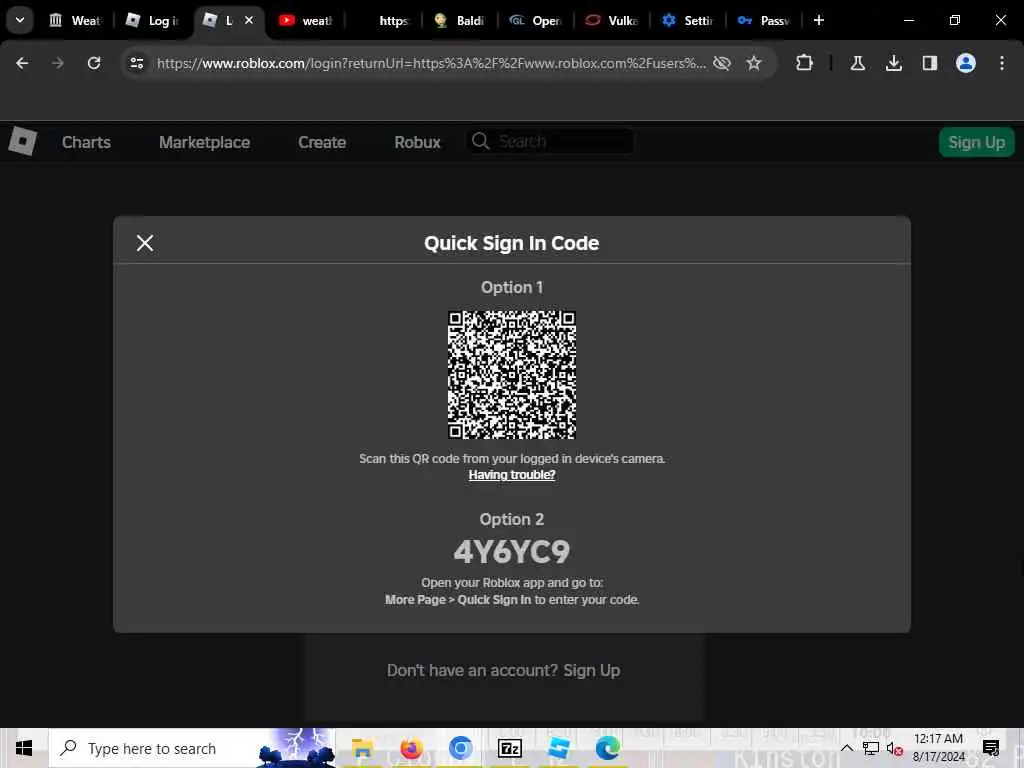Open Chromium from the taskbar

click(460, 748)
